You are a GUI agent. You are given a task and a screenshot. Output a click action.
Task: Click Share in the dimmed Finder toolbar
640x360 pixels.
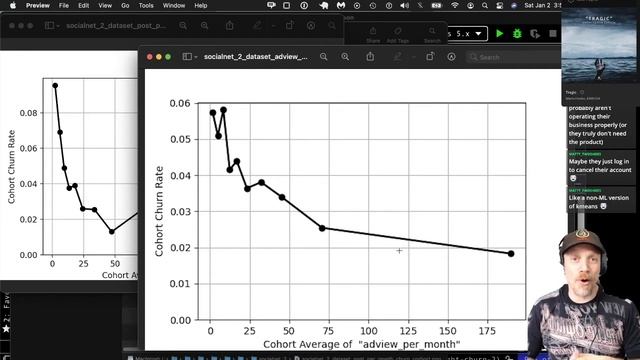(x=373, y=35)
